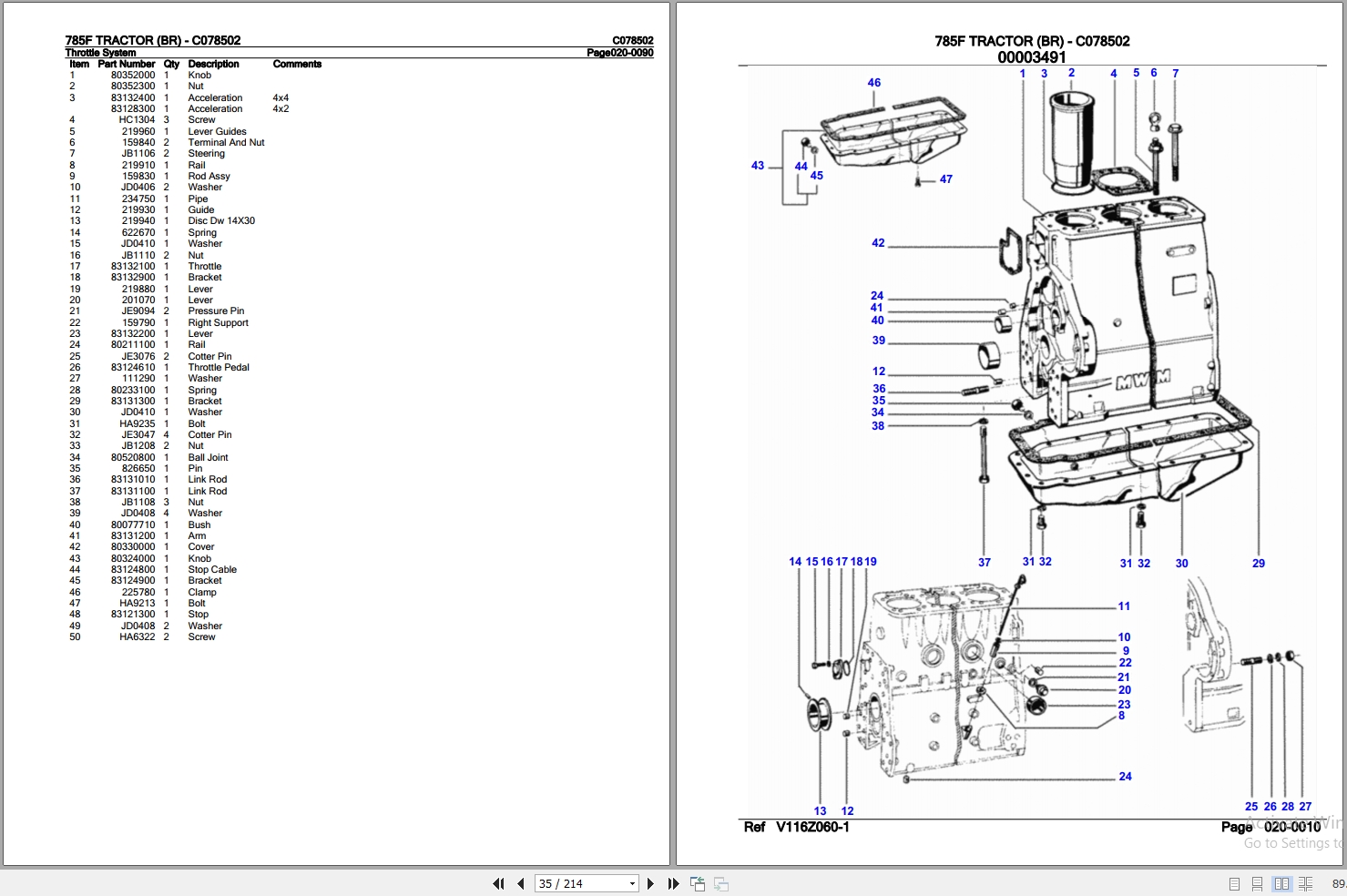The image size is (1347, 896).
Task: Click callout number 29 on diagram
Action: tap(1259, 564)
